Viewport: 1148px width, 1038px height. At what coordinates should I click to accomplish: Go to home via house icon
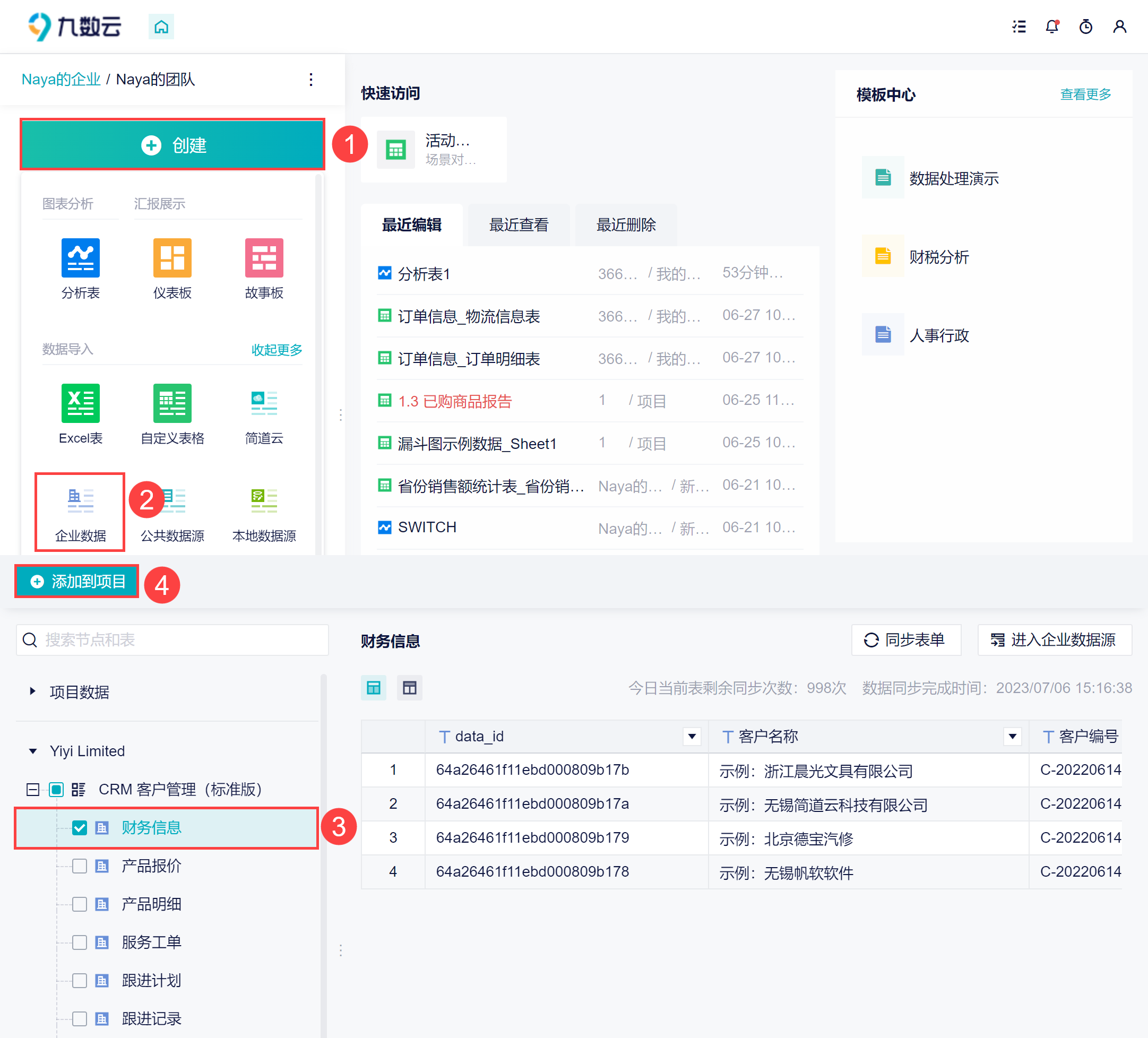(x=161, y=27)
